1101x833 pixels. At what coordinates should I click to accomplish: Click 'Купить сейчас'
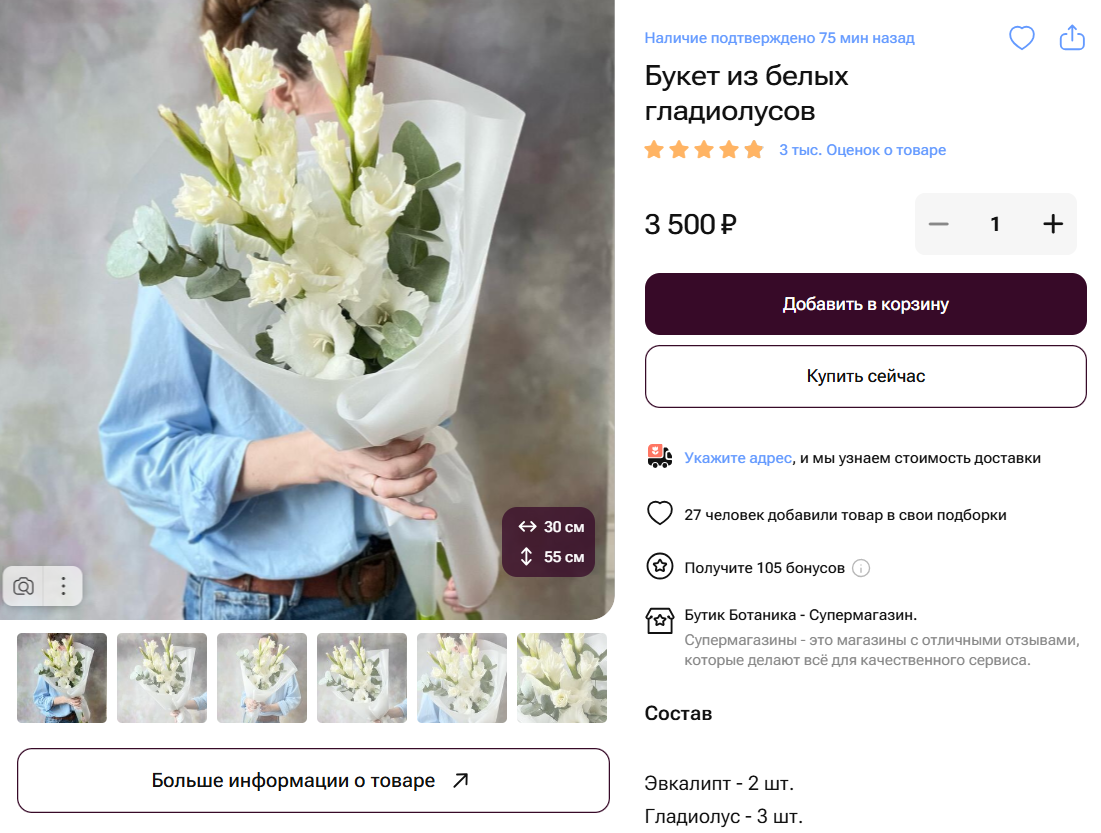point(866,376)
